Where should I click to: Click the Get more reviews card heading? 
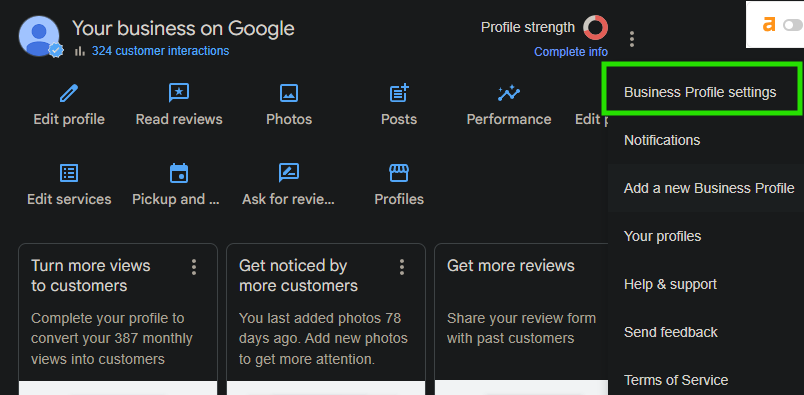[x=511, y=266]
